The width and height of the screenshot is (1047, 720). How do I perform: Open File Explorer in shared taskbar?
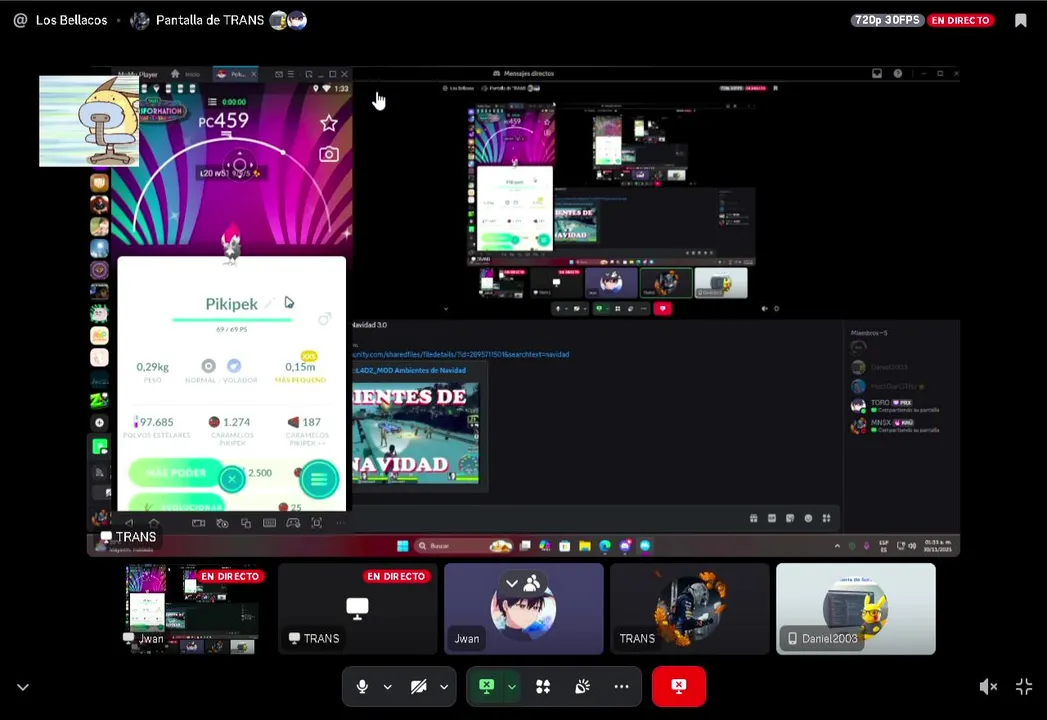point(585,546)
